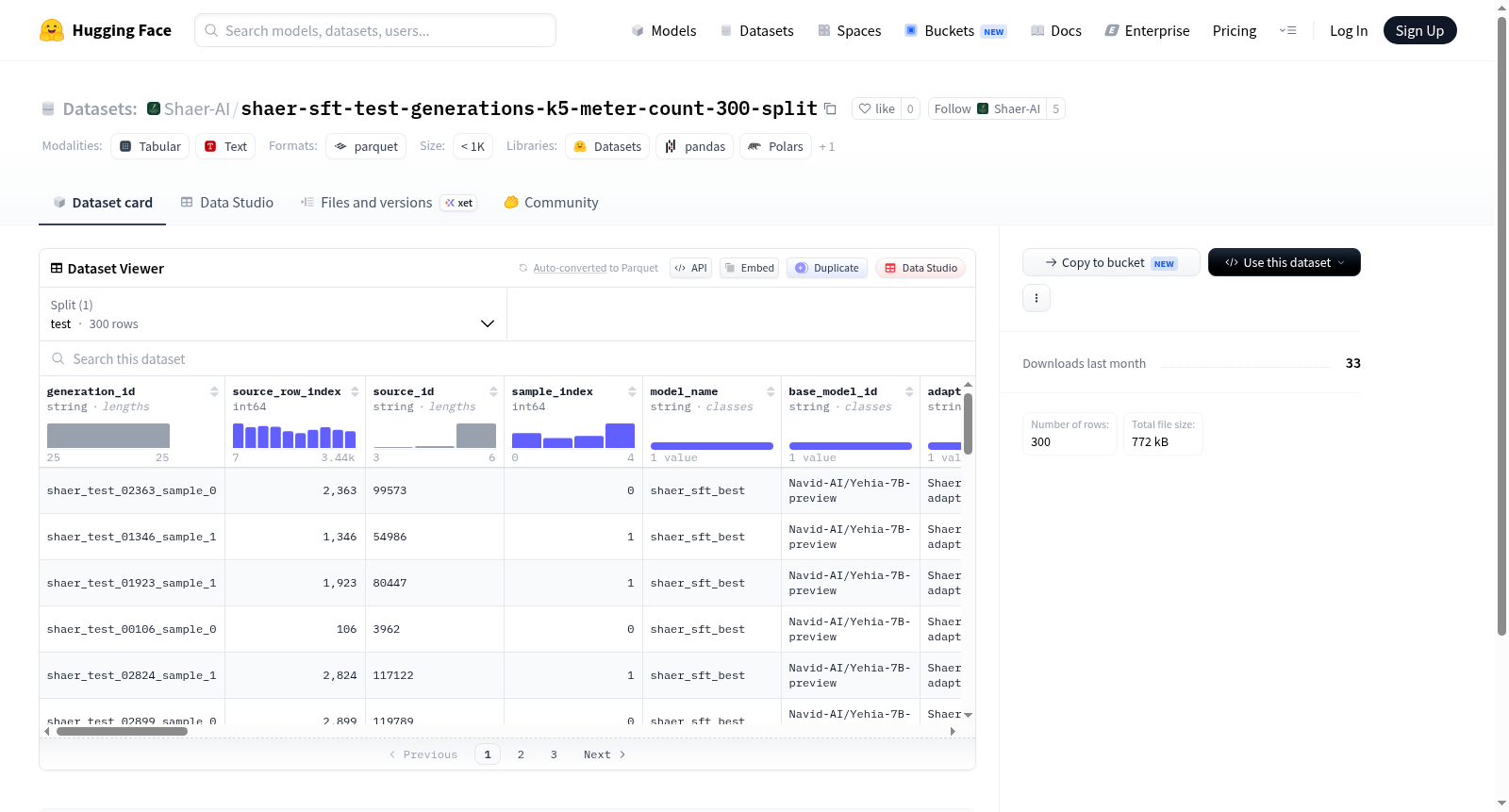Focus the Search this dataset field
This screenshot has height=812, width=1509.
[507, 358]
